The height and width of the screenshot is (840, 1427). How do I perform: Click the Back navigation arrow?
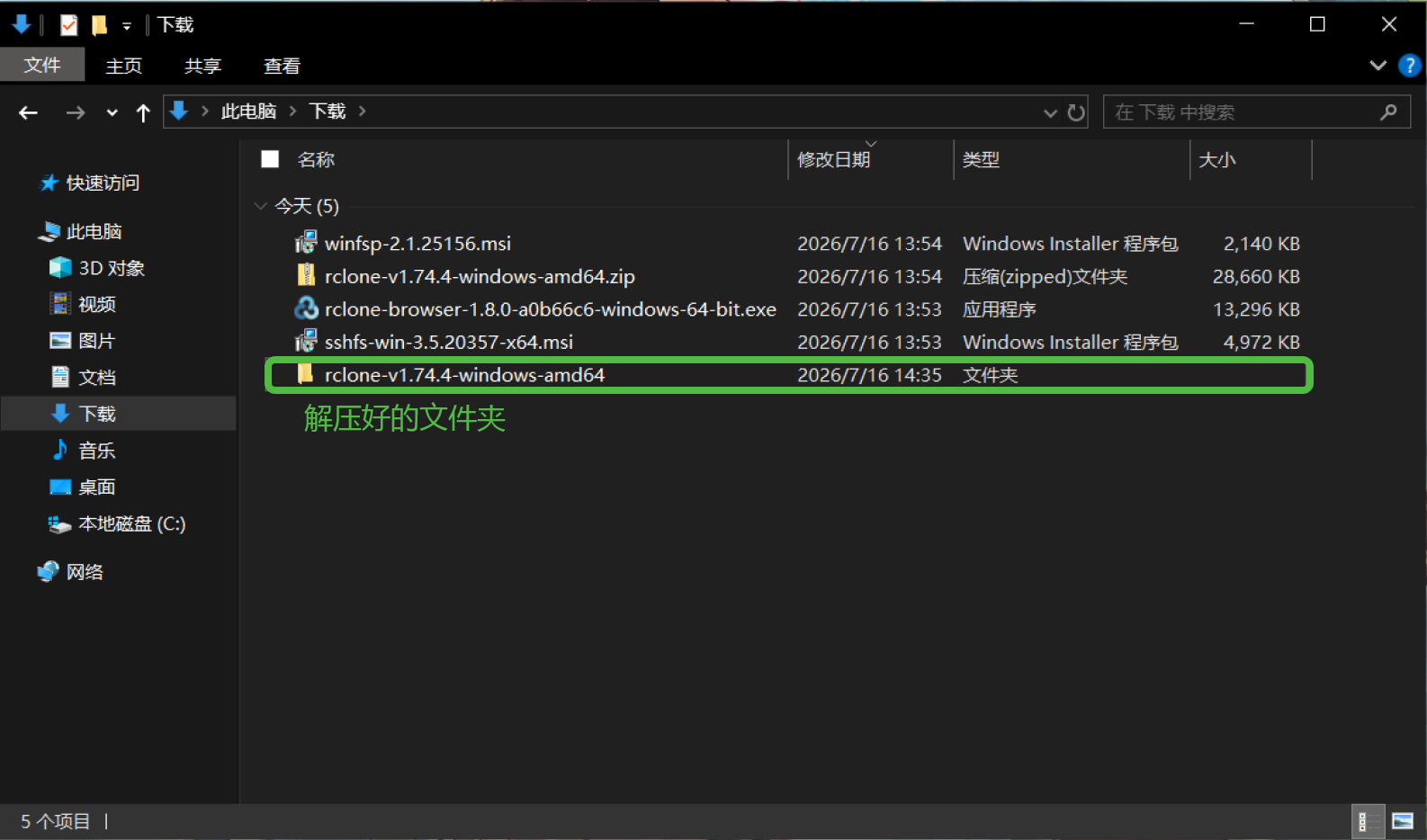coord(29,112)
